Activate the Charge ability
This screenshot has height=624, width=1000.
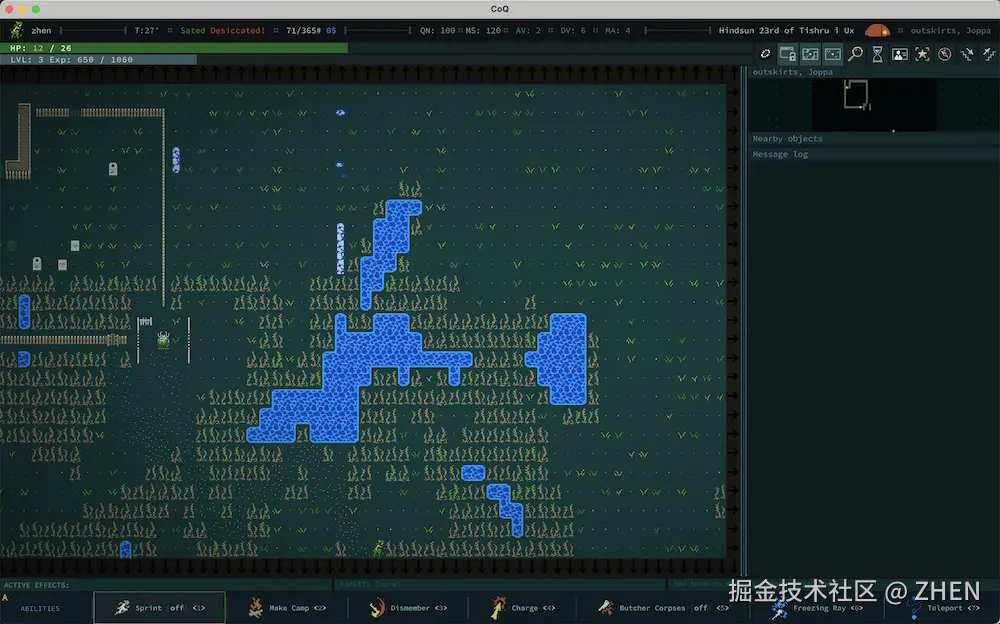[523, 607]
